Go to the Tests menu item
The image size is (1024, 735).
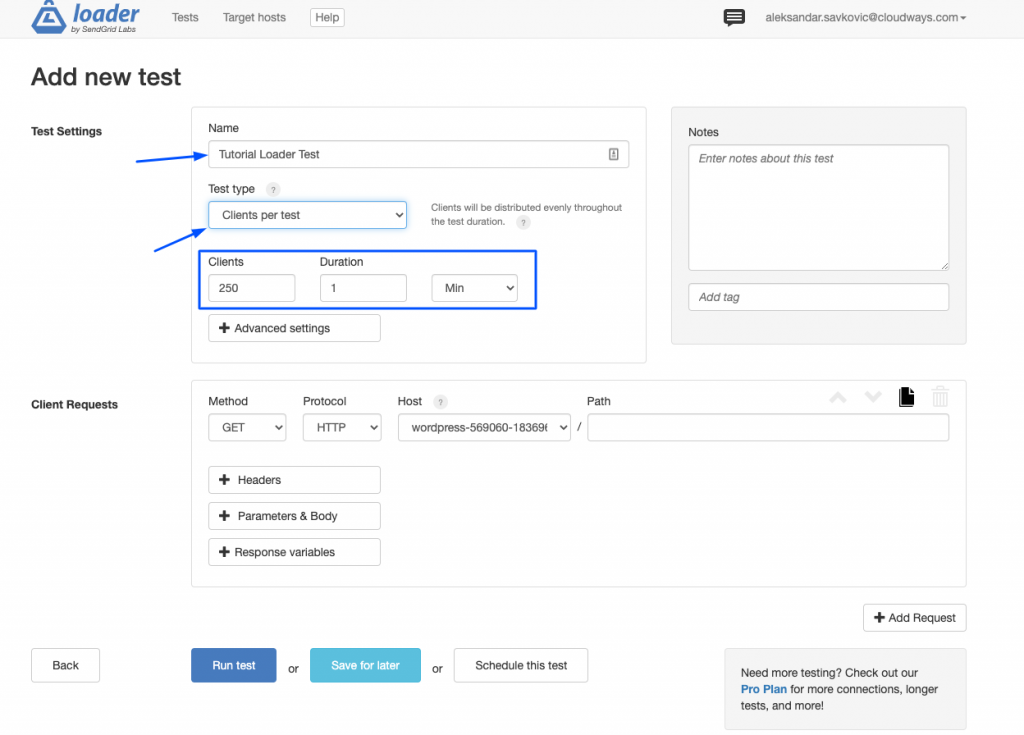pyautogui.click(x=185, y=17)
